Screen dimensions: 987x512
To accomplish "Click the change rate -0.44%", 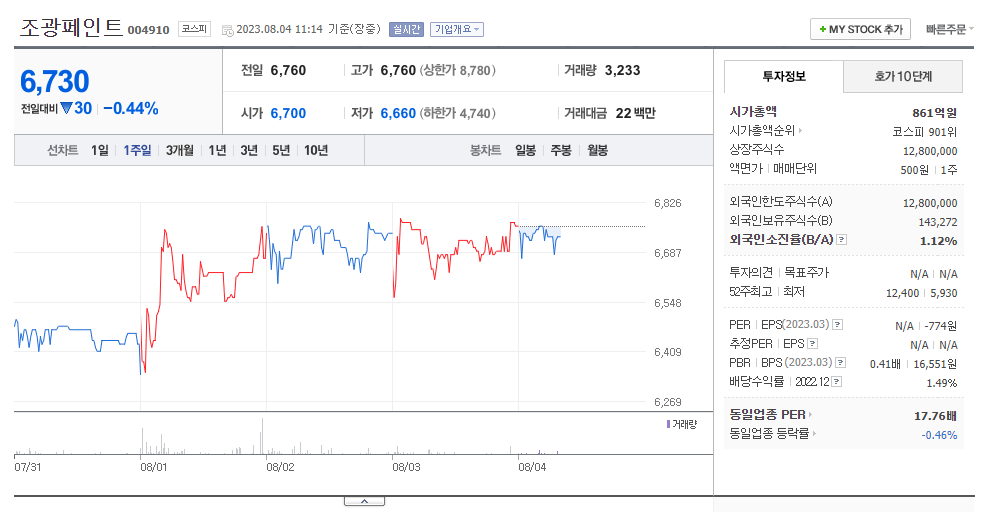I will pyautogui.click(x=131, y=108).
